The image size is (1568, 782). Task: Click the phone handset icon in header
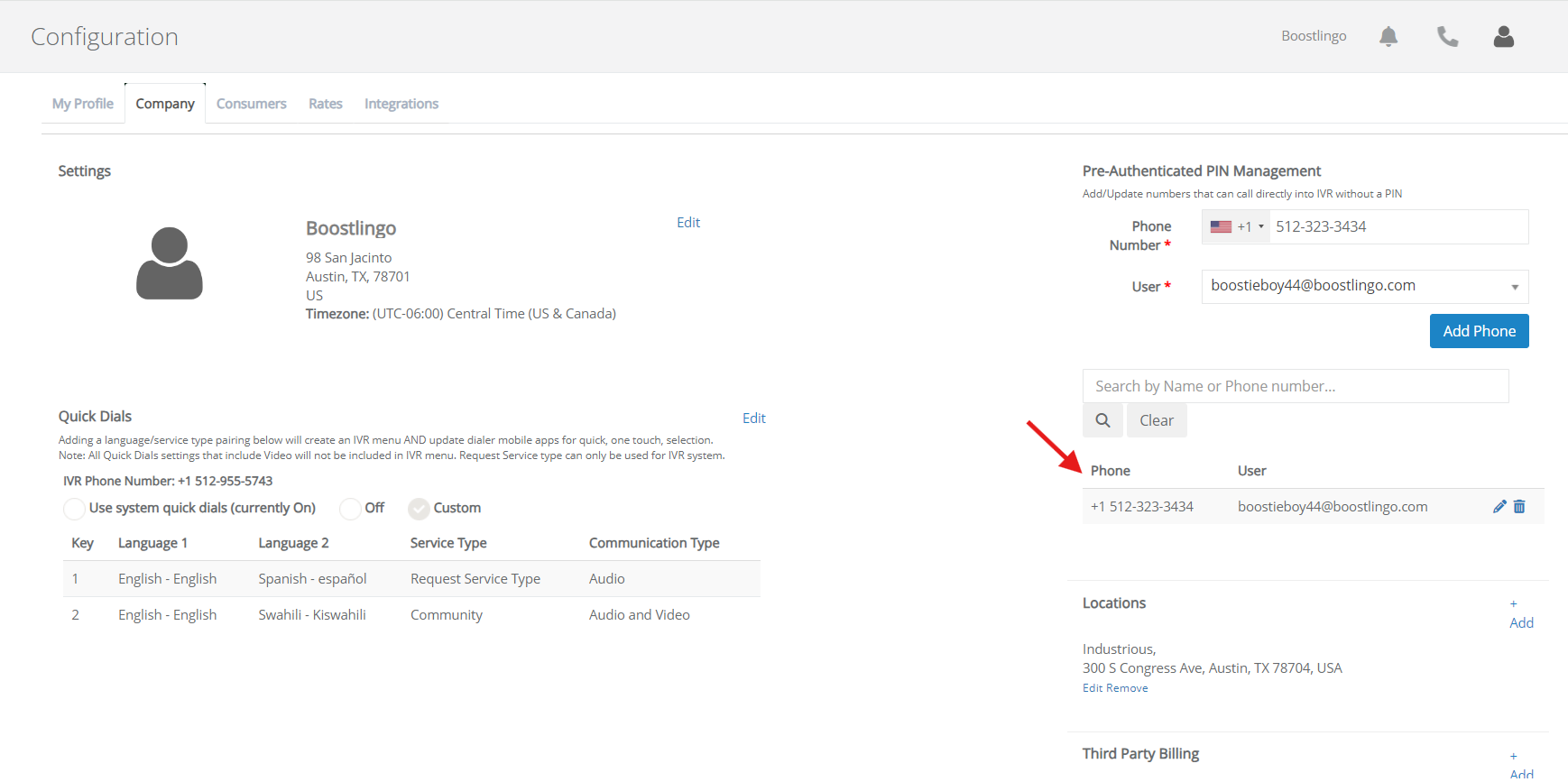click(x=1447, y=36)
